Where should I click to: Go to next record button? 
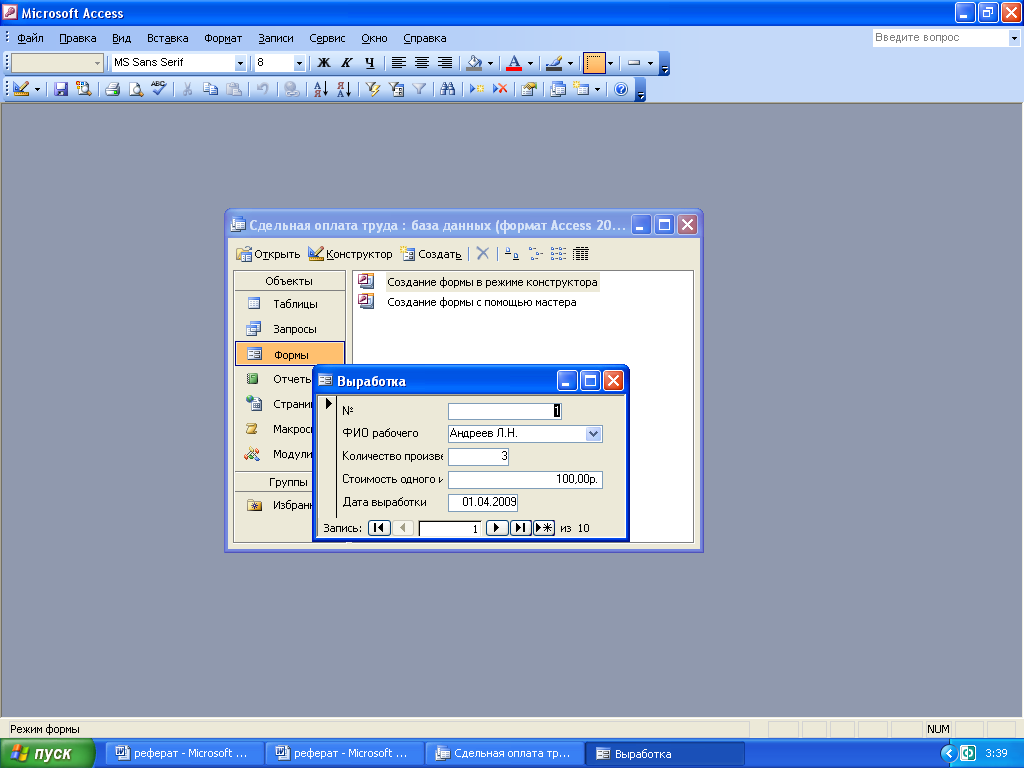pyautogui.click(x=497, y=528)
